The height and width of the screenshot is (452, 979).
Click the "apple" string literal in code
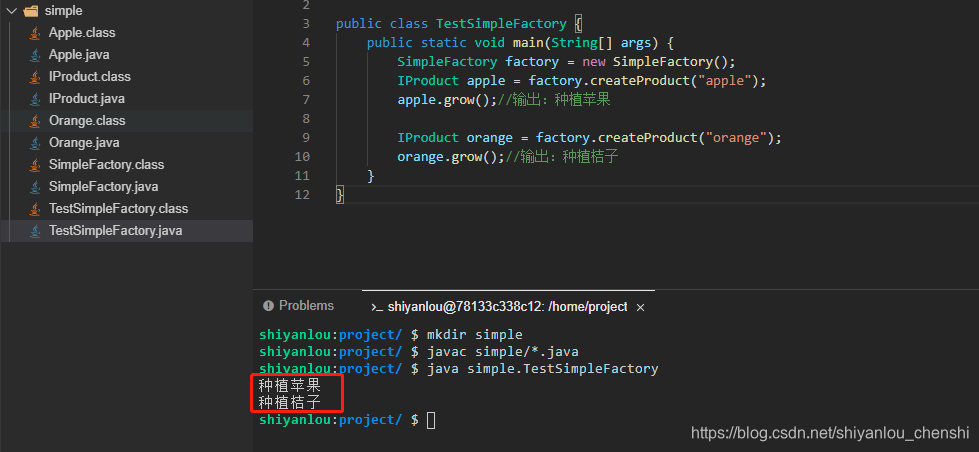pos(724,81)
